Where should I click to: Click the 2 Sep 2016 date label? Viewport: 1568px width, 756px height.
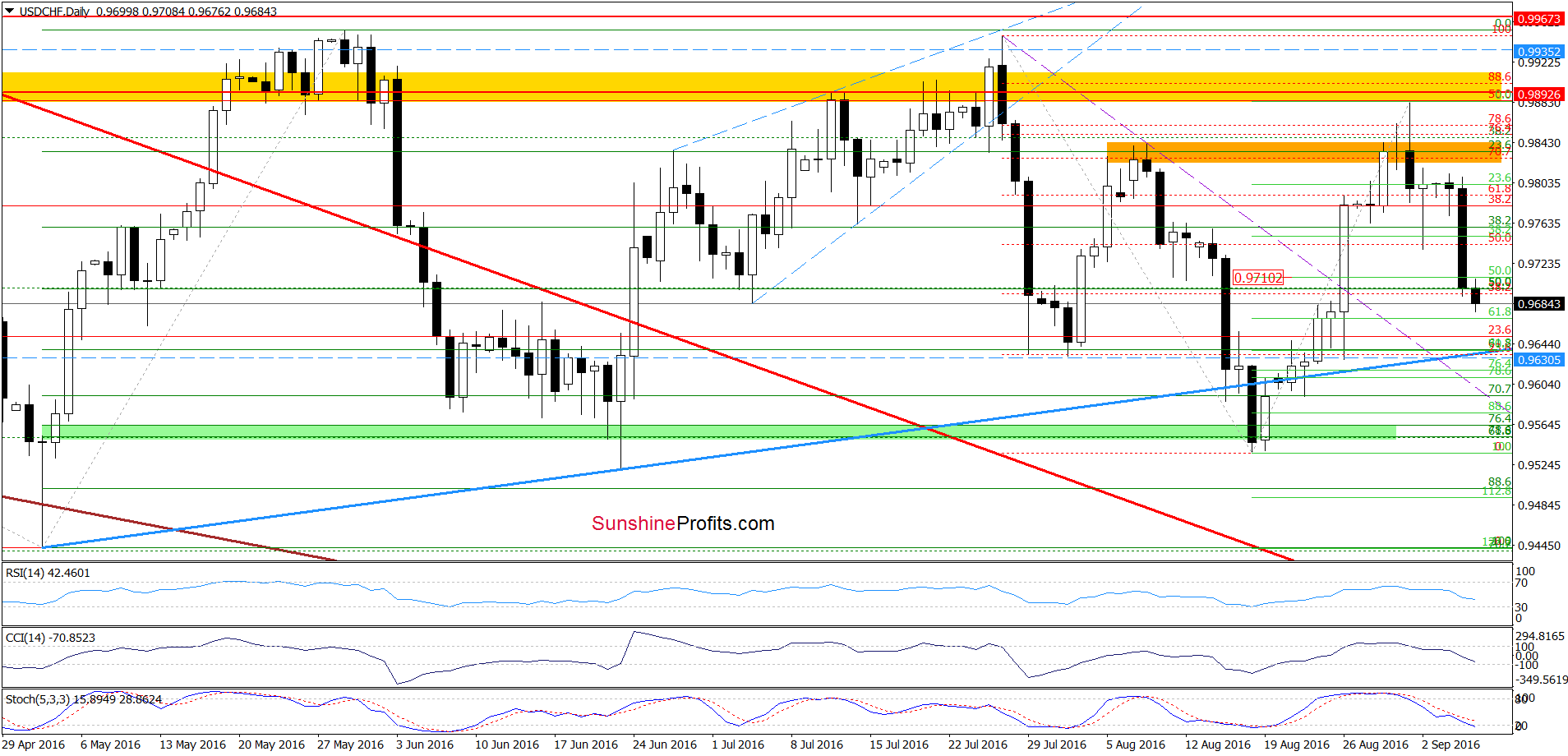coord(1450,744)
